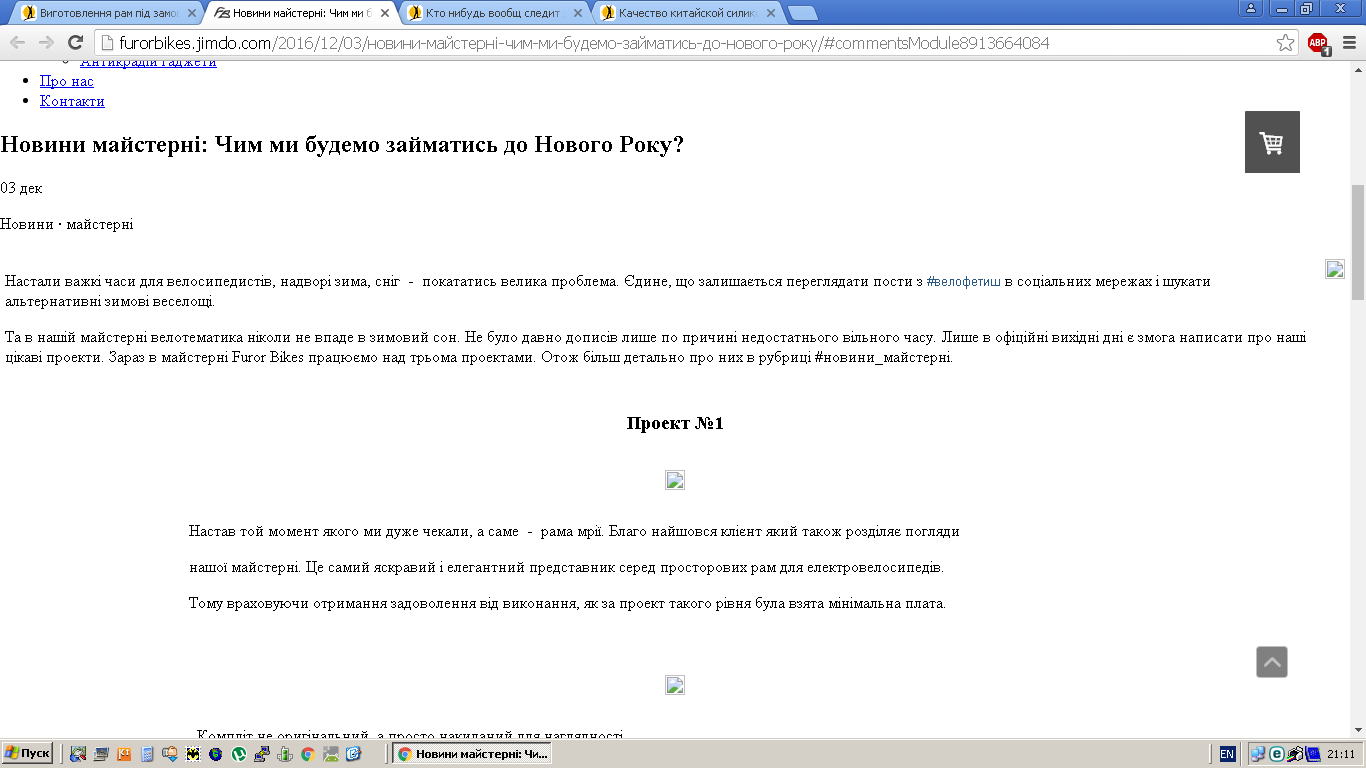Bookmark this page with the star icon
This screenshot has width=1366, height=768.
coord(1285,43)
